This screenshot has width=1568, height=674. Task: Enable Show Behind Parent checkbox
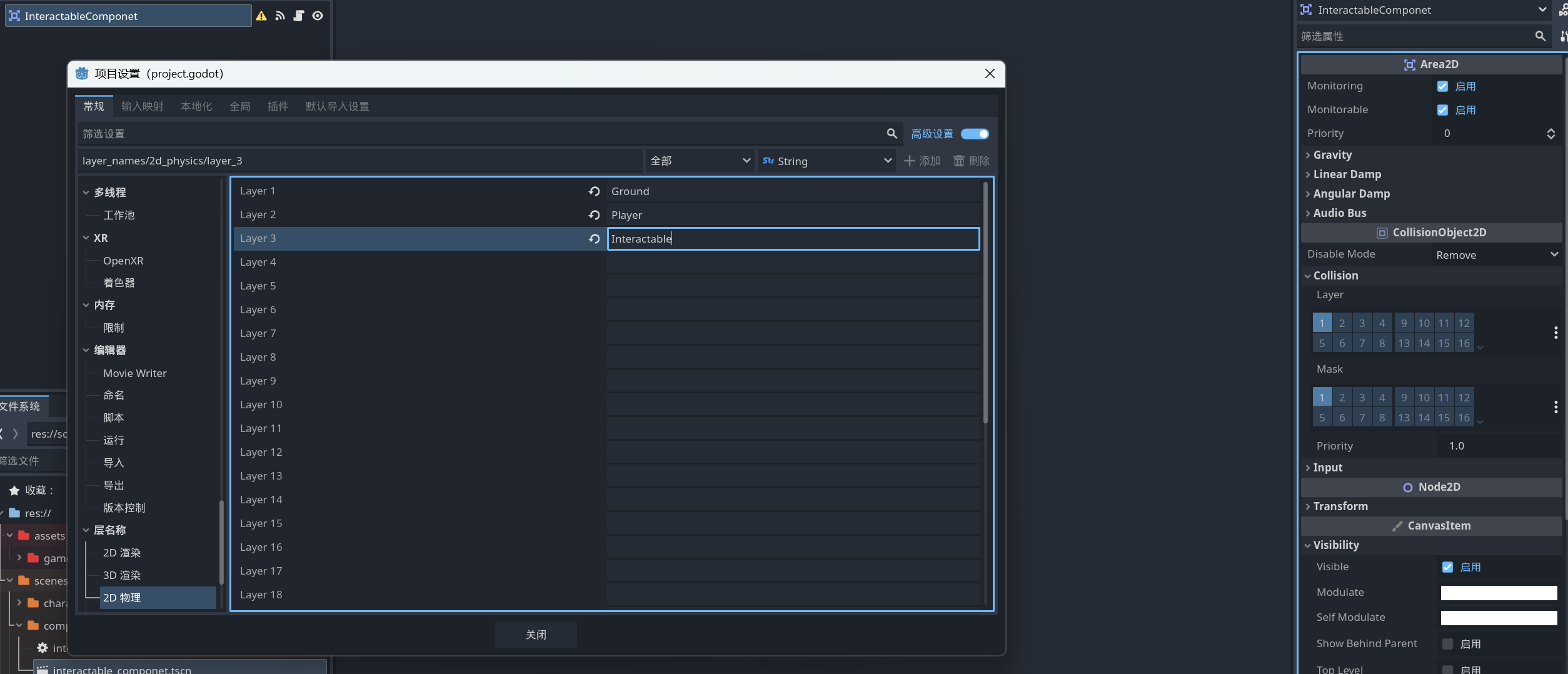[x=1447, y=644]
